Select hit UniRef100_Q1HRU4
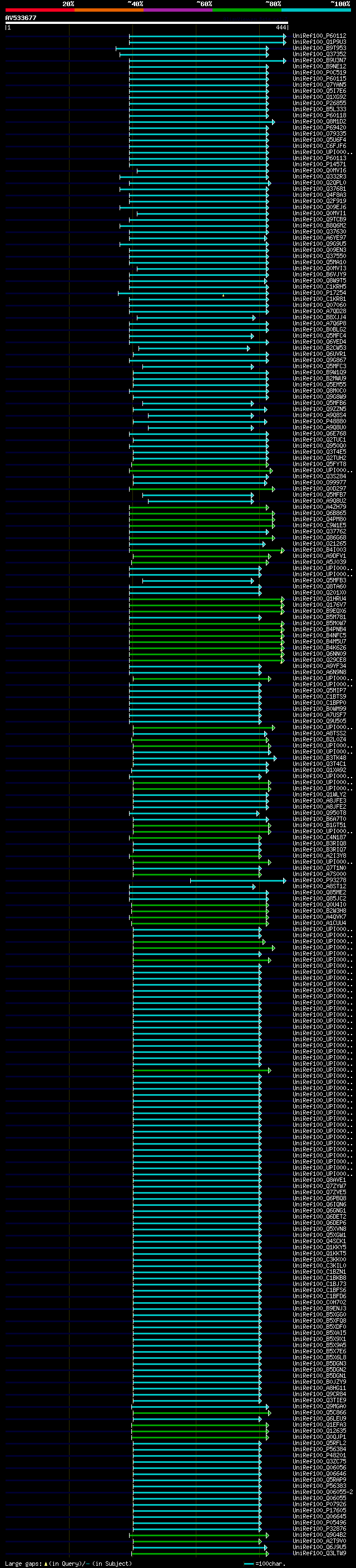Image resolution: width=356 pixels, height=1568 pixels. click(319, 599)
